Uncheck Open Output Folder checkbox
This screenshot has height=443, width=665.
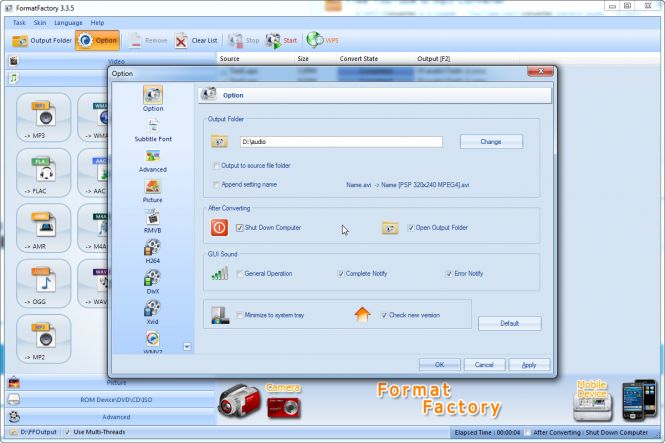tap(411, 228)
